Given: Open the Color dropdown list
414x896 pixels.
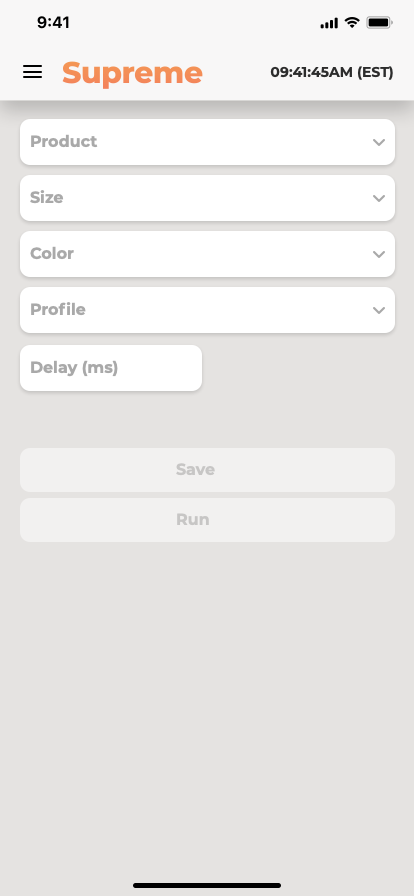Looking at the screenshot, I should pyautogui.click(x=207, y=254).
